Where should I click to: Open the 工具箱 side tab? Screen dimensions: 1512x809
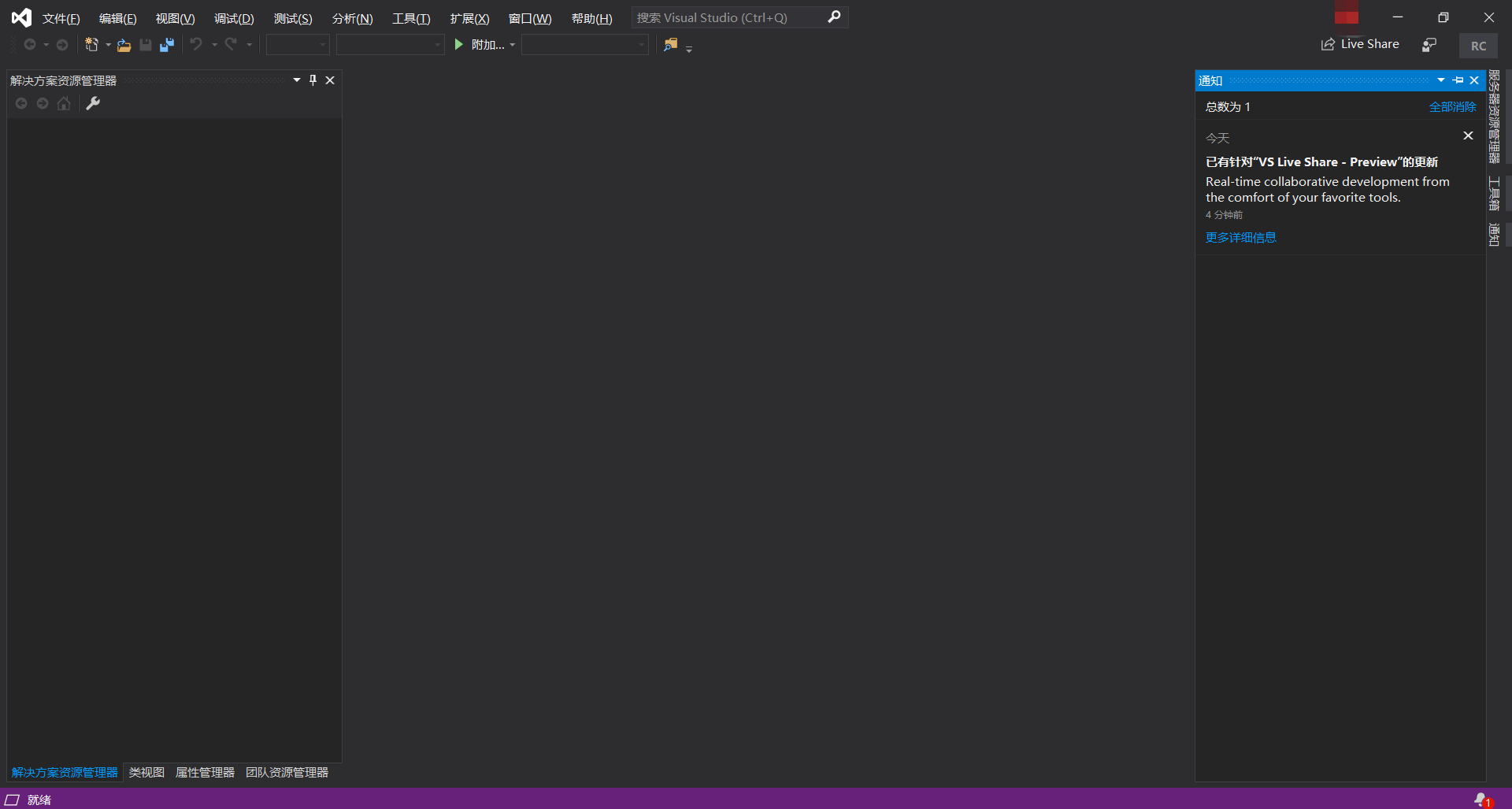point(1494,193)
